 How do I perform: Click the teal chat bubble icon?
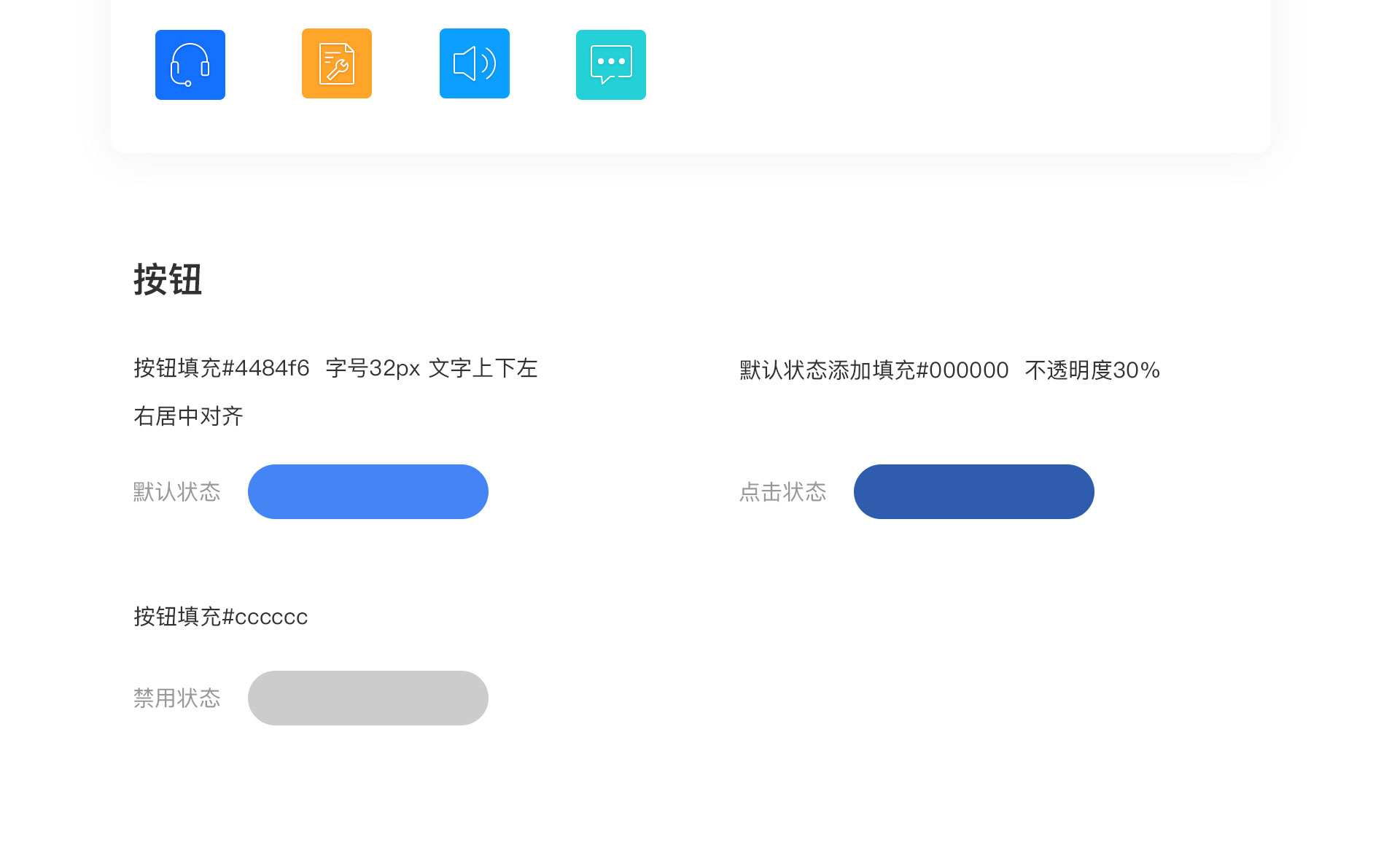(x=610, y=65)
